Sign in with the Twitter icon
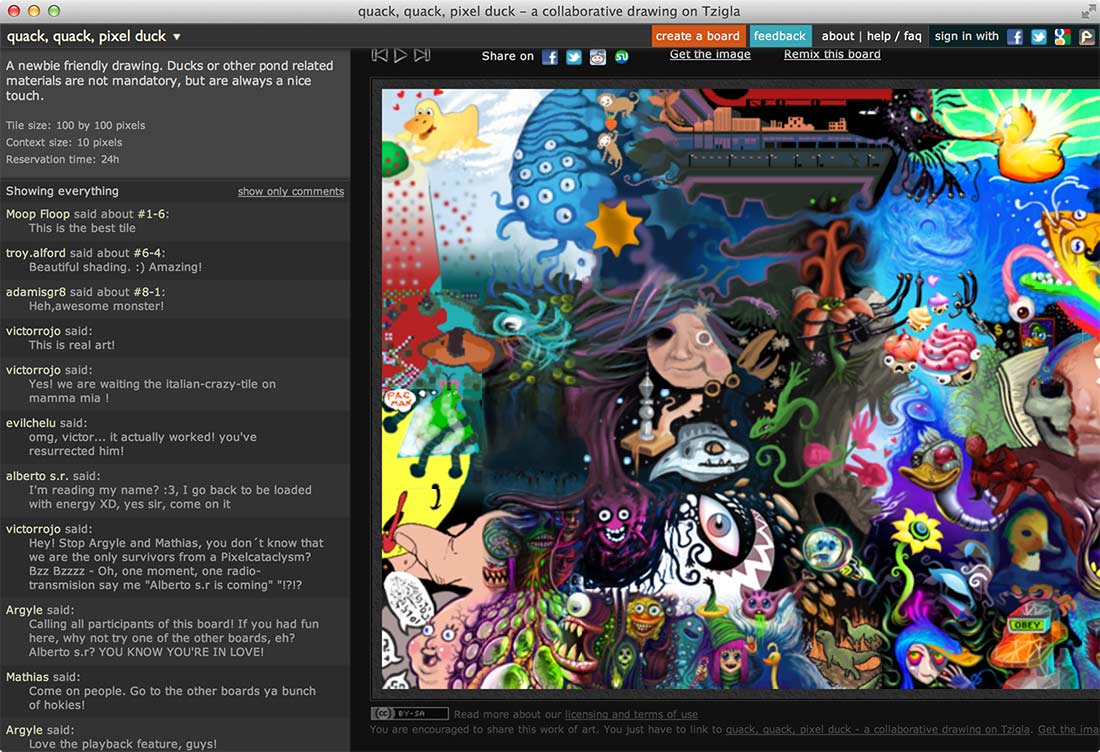 pyautogui.click(x=1039, y=37)
